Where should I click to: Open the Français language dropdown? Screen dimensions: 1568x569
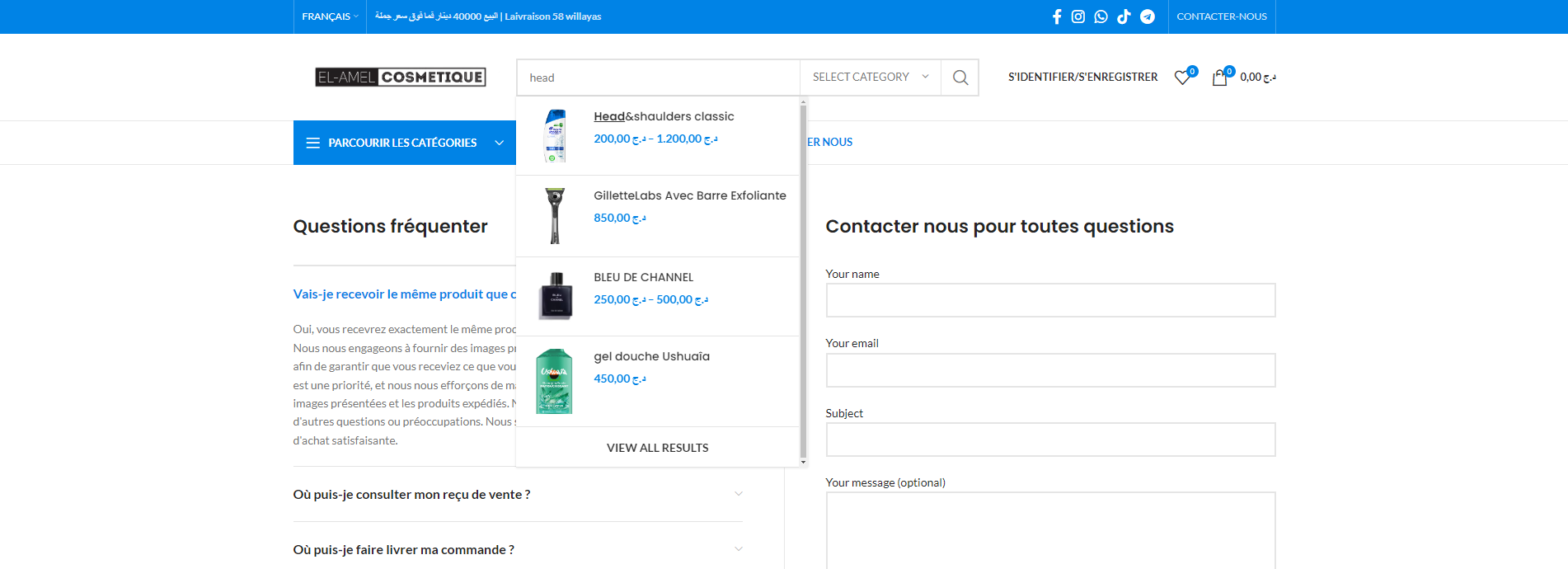tap(330, 16)
